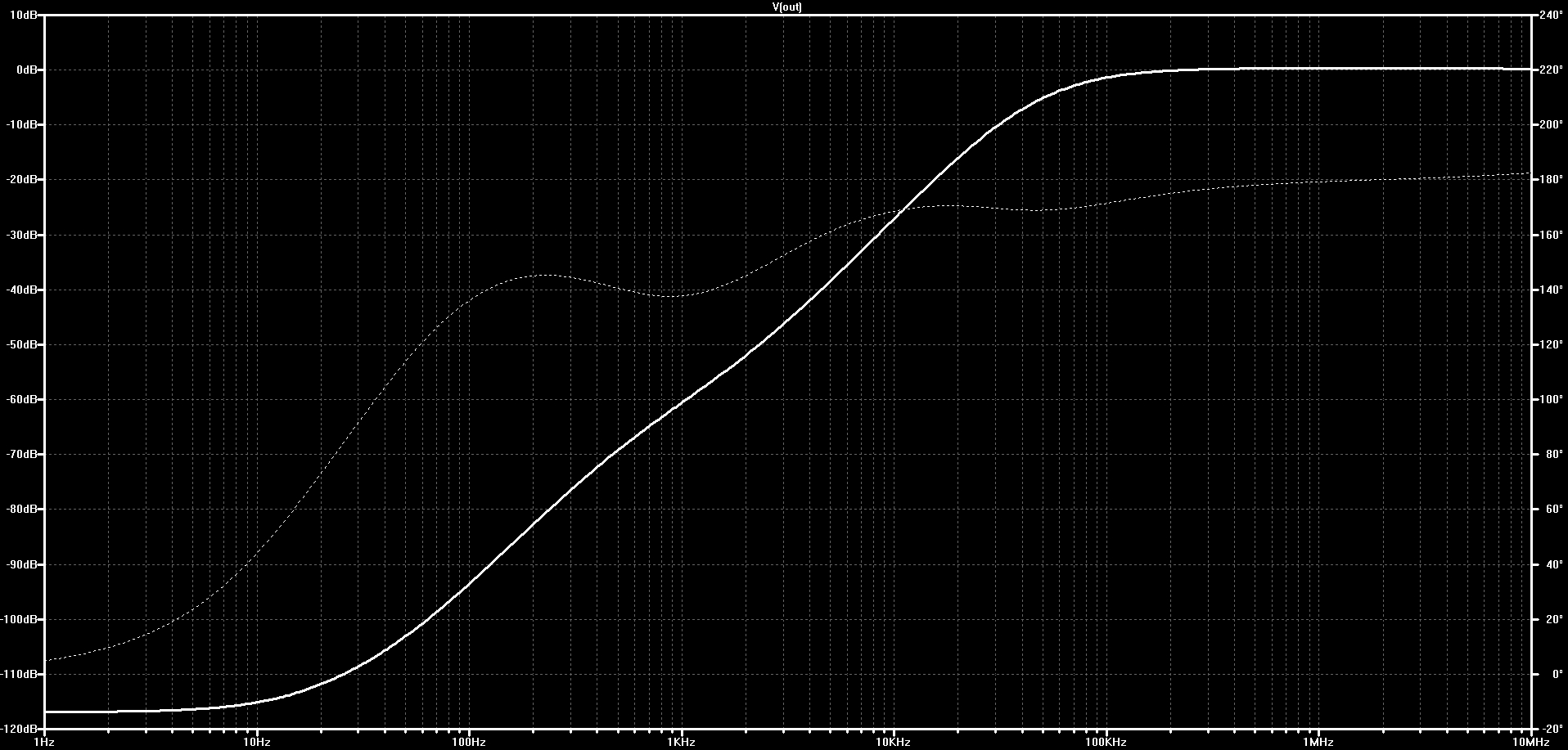Image resolution: width=1568 pixels, height=750 pixels.
Task: Select the -50dB magnitude axis label
Action: click(x=23, y=344)
